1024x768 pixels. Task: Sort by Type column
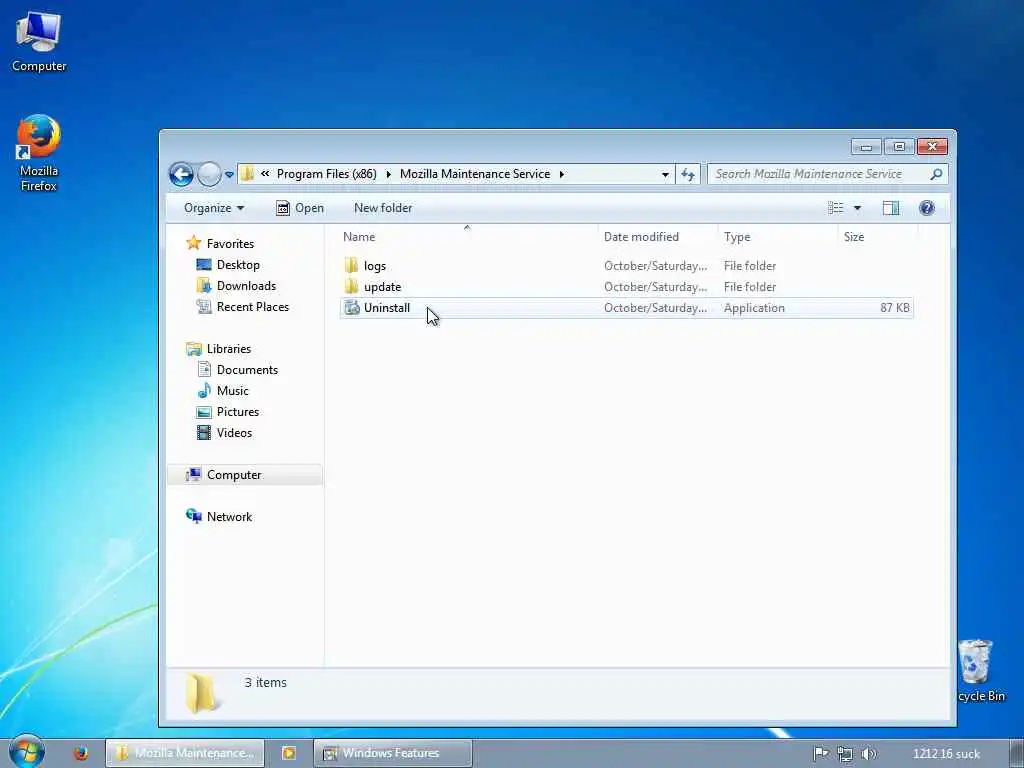click(x=777, y=236)
